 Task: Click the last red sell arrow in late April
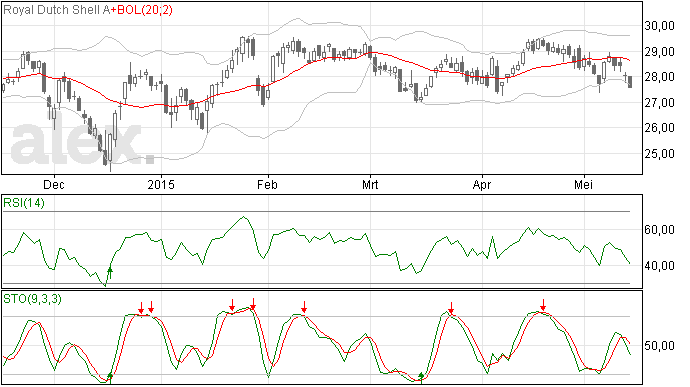click(x=543, y=305)
